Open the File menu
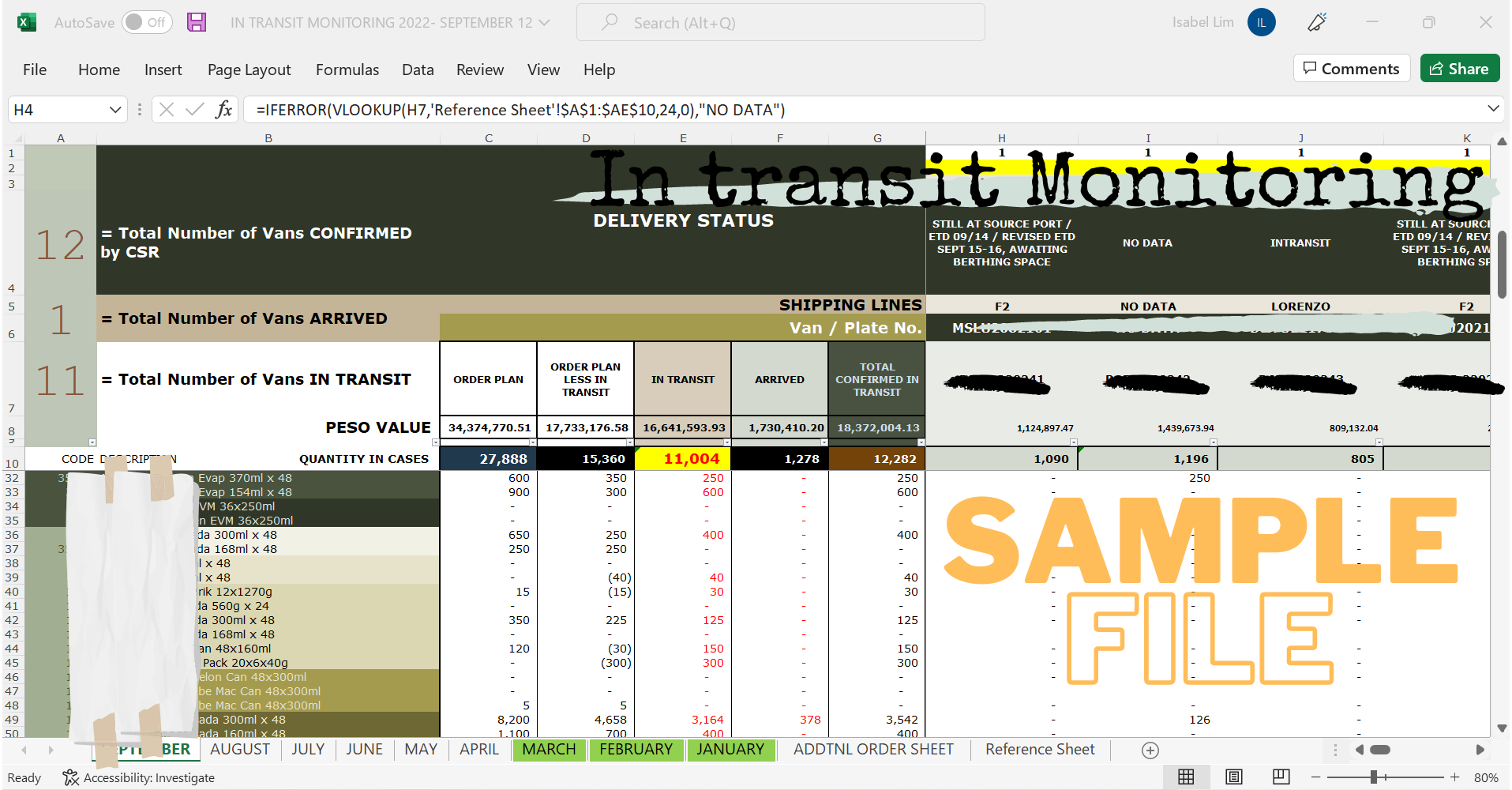Viewport: 1512px width, 790px height. [x=35, y=70]
